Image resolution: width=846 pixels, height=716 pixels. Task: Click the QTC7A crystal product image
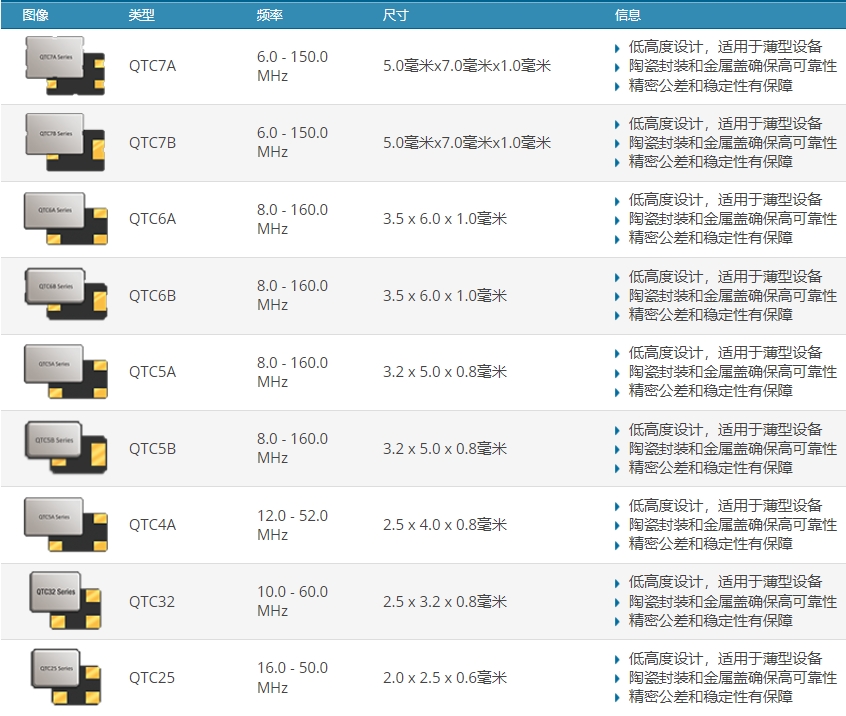66,66
